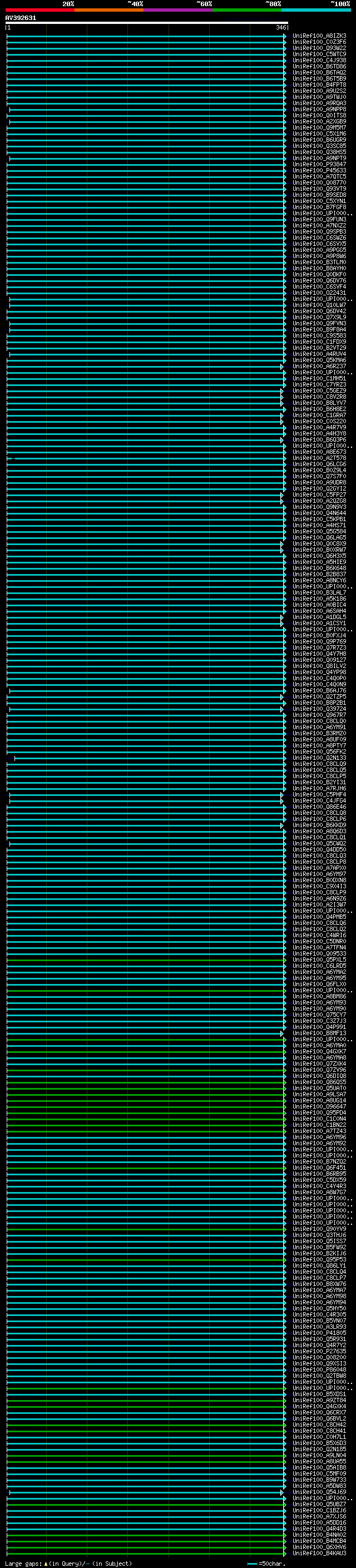The height and width of the screenshot is (1568, 356).
Task: Click the green ~80% identity legend bar
Action: coord(247,10)
